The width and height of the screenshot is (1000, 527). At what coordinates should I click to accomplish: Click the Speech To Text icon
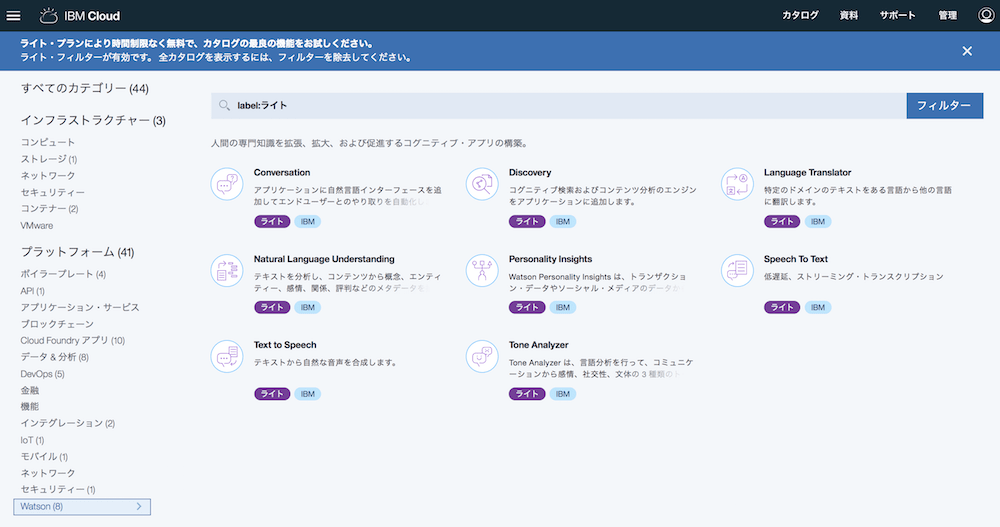[x=737, y=271]
